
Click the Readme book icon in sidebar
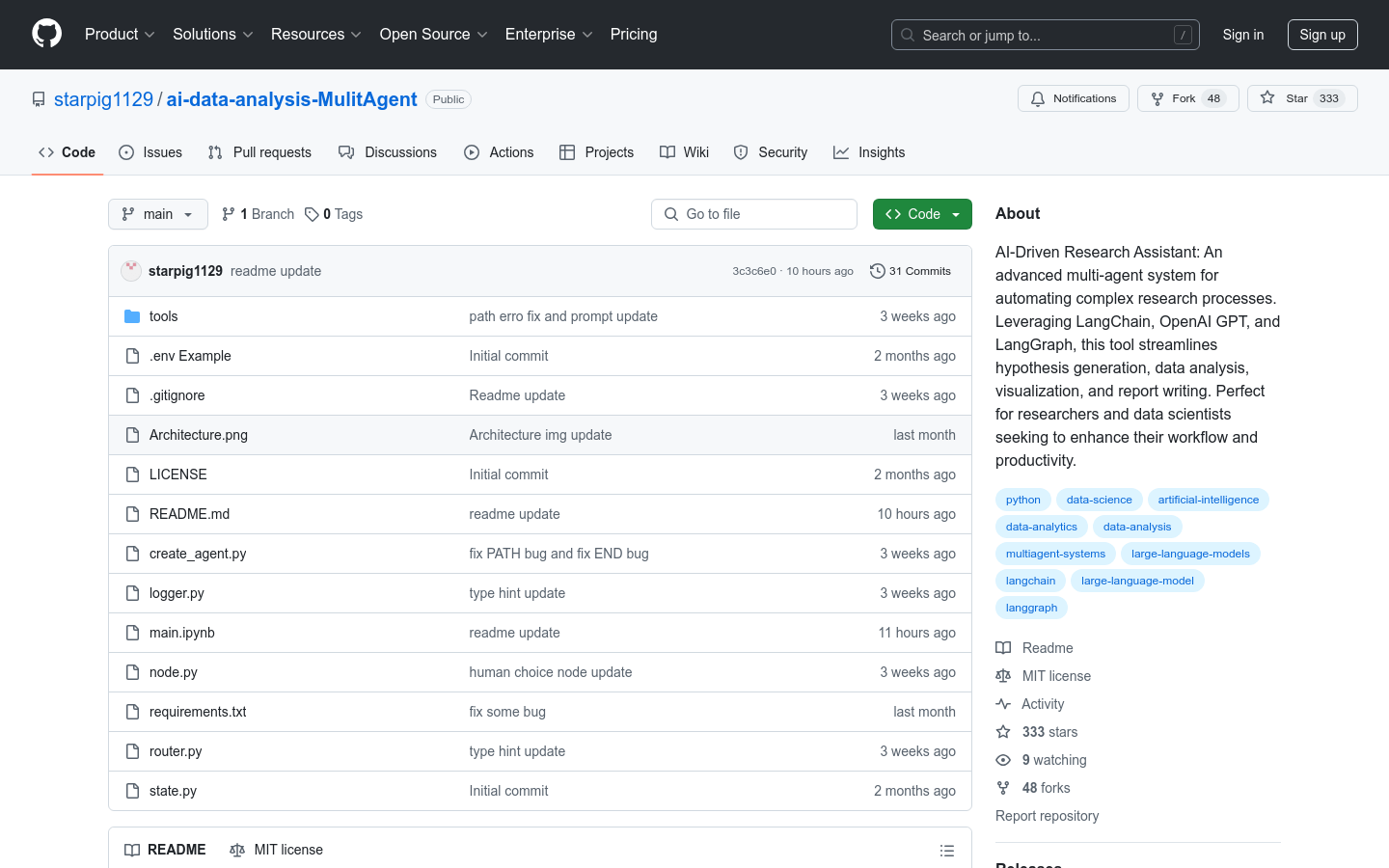point(1003,647)
